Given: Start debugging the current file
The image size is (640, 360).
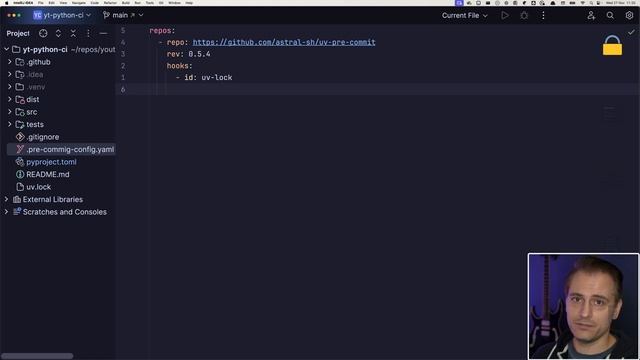Looking at the screenshot, I should (x=524, y=16).
